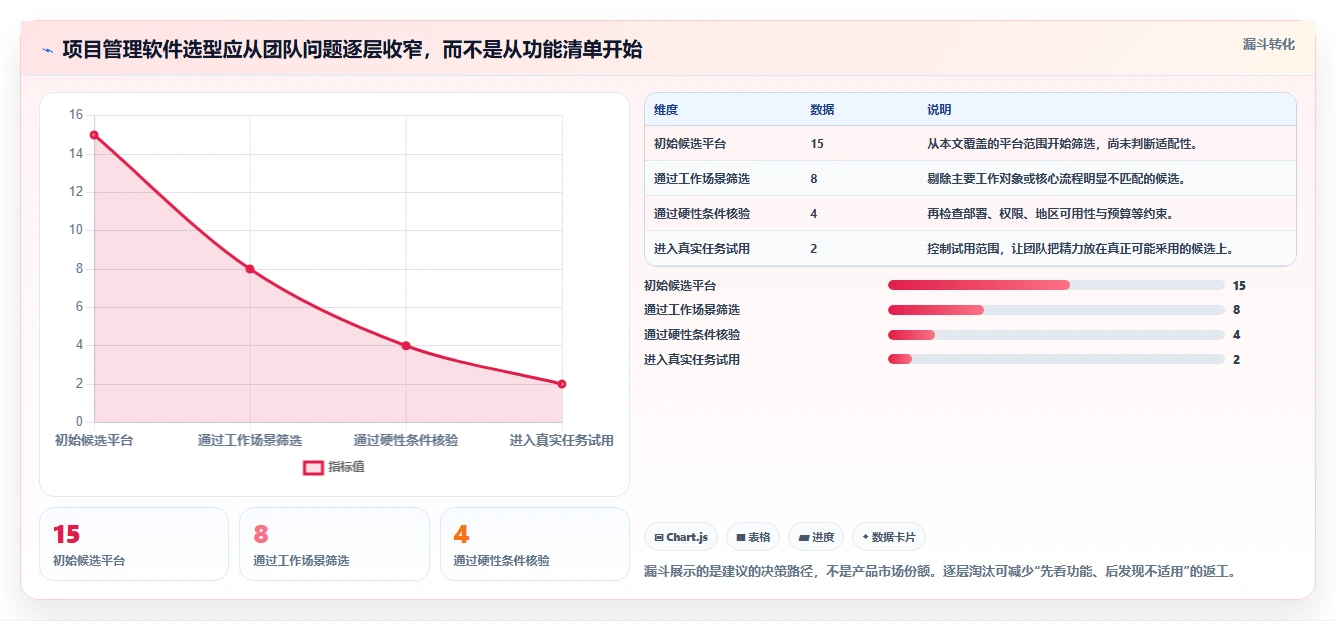Viewport: 1336px width, 621px height.
Task: Click the progress bar for 初始候选平台
Action: click(1056, 285)
